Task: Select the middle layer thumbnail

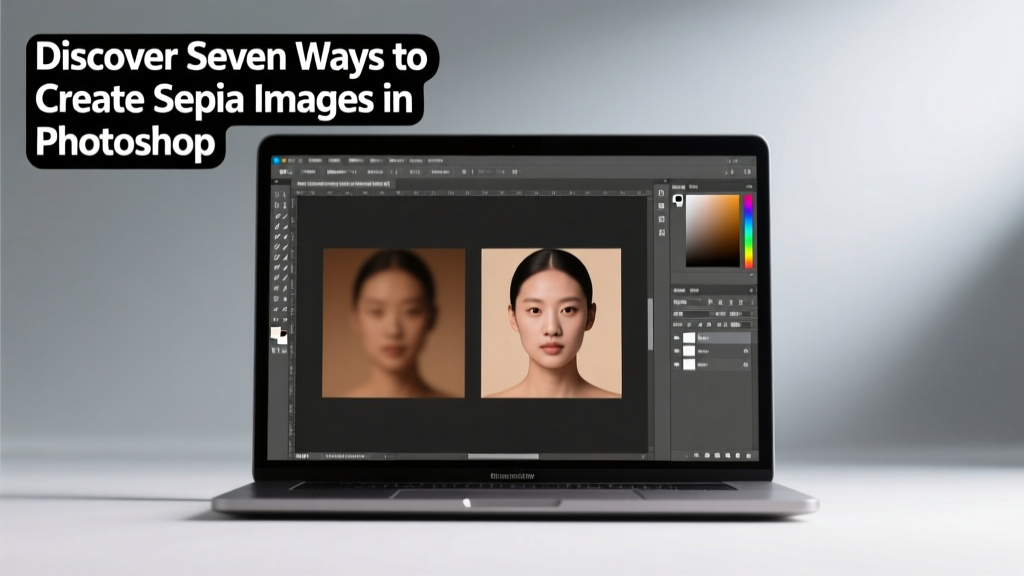Action: [689, 351]
